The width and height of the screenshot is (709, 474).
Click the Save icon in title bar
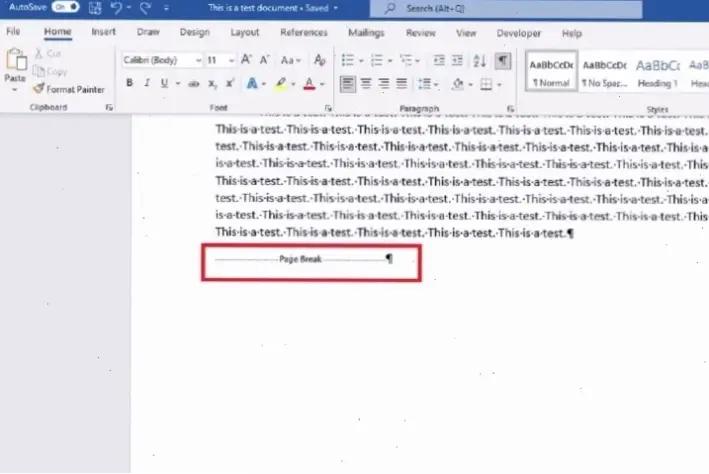click(x=95, y=8)
